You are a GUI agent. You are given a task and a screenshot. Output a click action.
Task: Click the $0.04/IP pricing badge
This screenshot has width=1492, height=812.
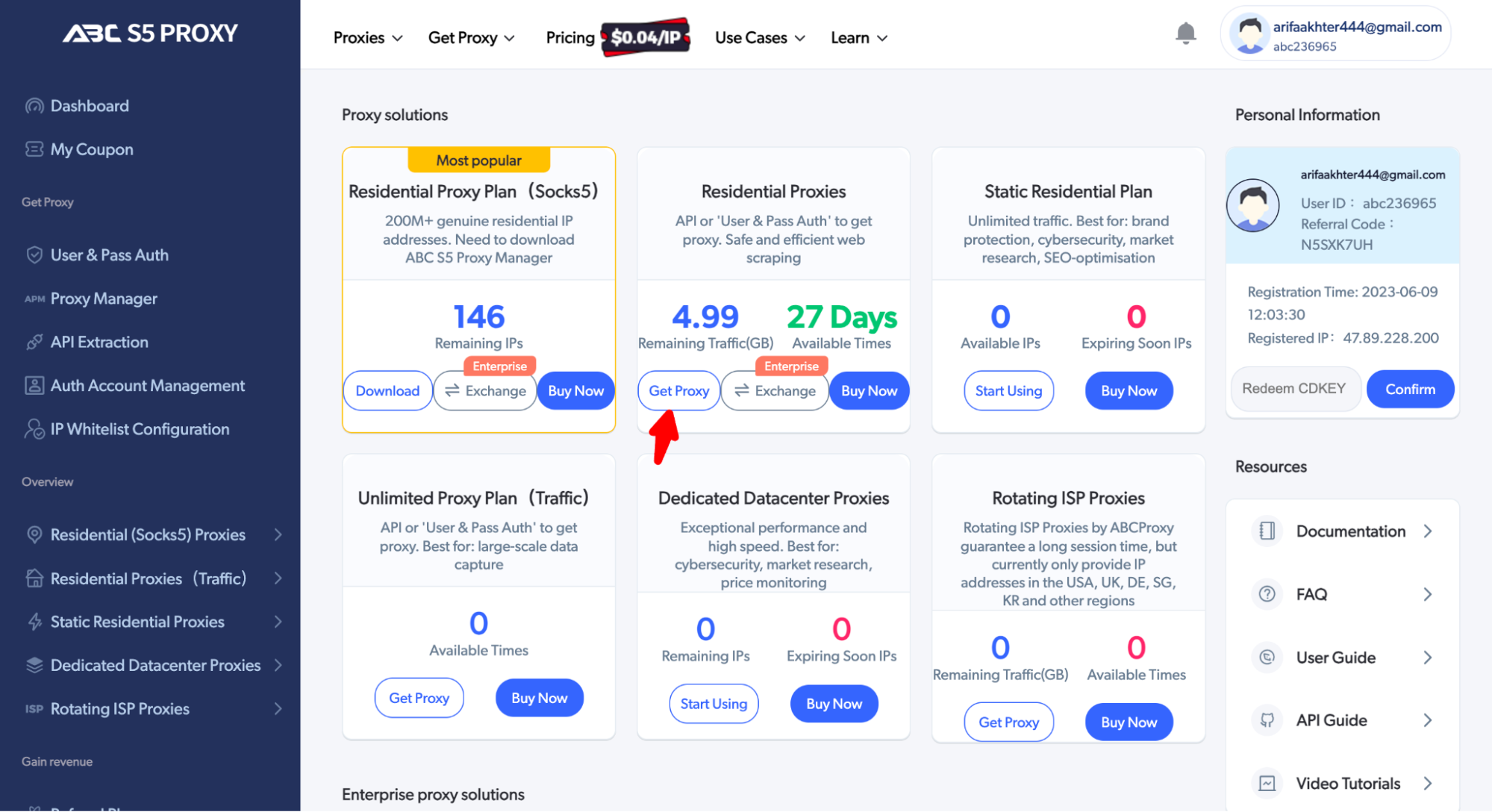646,37
